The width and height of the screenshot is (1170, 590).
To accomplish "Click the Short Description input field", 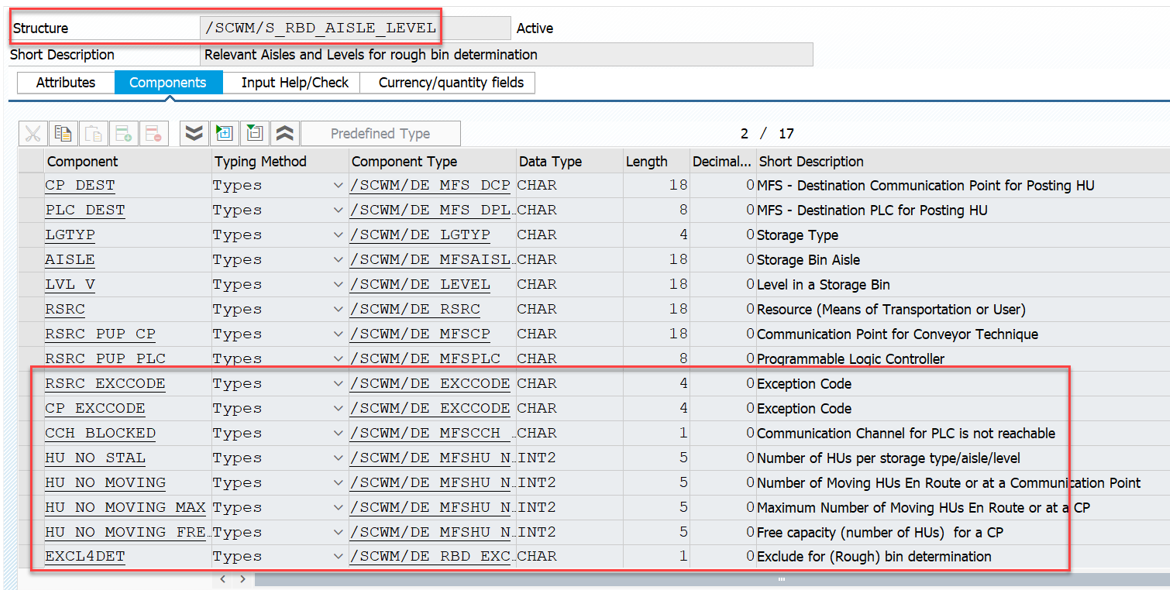I will [507, 54].
